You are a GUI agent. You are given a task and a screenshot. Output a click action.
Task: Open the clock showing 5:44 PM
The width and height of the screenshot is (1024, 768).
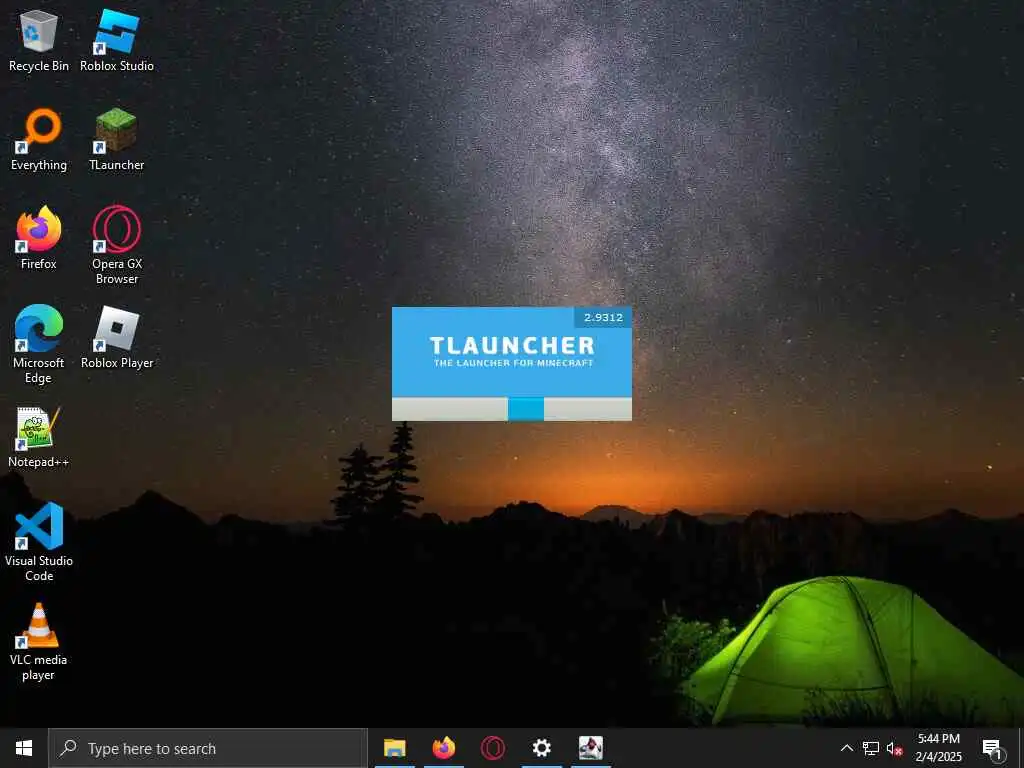coord(938,748)
